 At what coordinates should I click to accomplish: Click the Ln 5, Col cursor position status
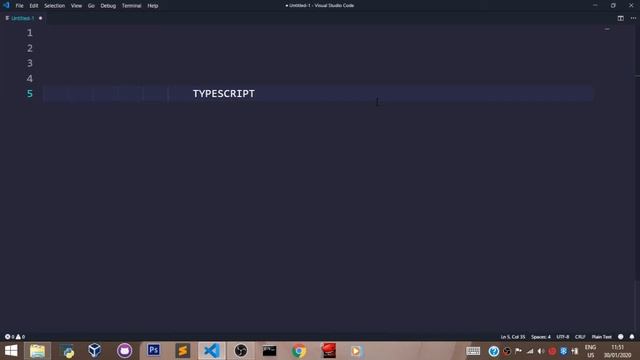point(513,337)
